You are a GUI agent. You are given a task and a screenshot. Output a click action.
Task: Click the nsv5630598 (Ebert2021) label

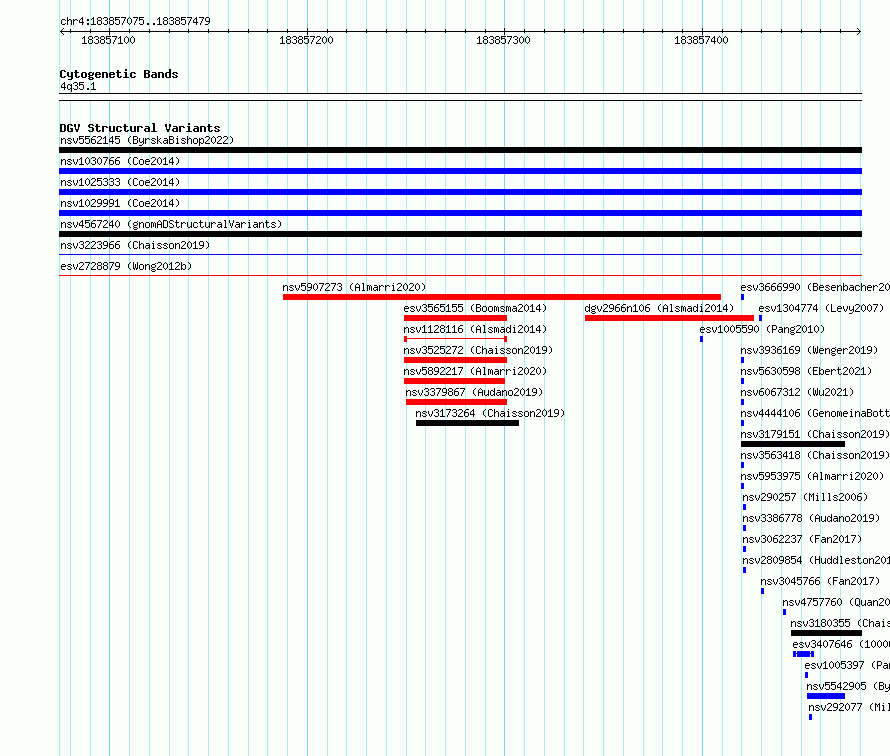tap(806, 371)
